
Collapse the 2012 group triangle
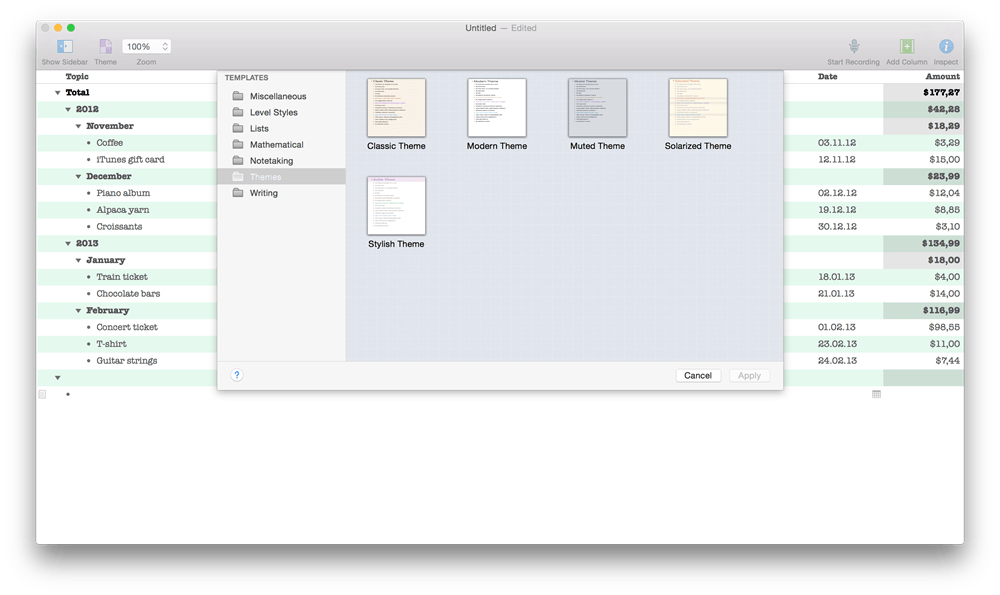tap(68, 110)
